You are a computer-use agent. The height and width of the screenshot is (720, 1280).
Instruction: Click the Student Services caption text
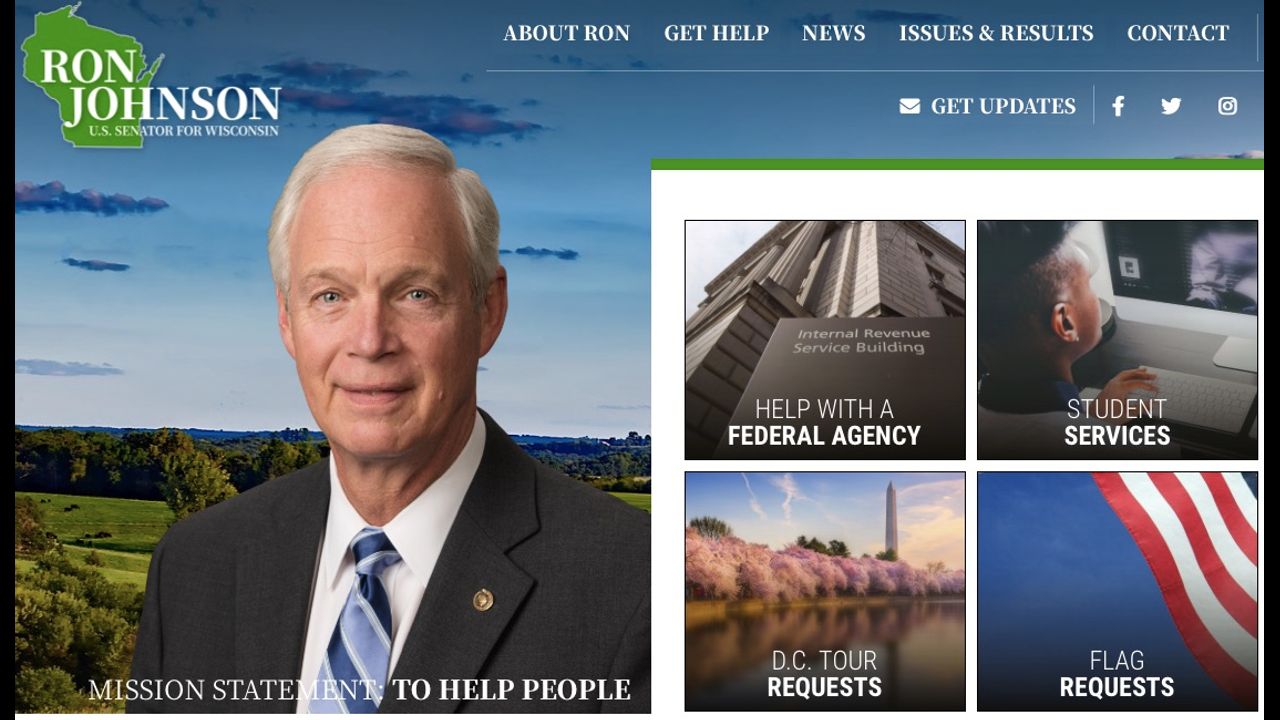pos(1117,423)
